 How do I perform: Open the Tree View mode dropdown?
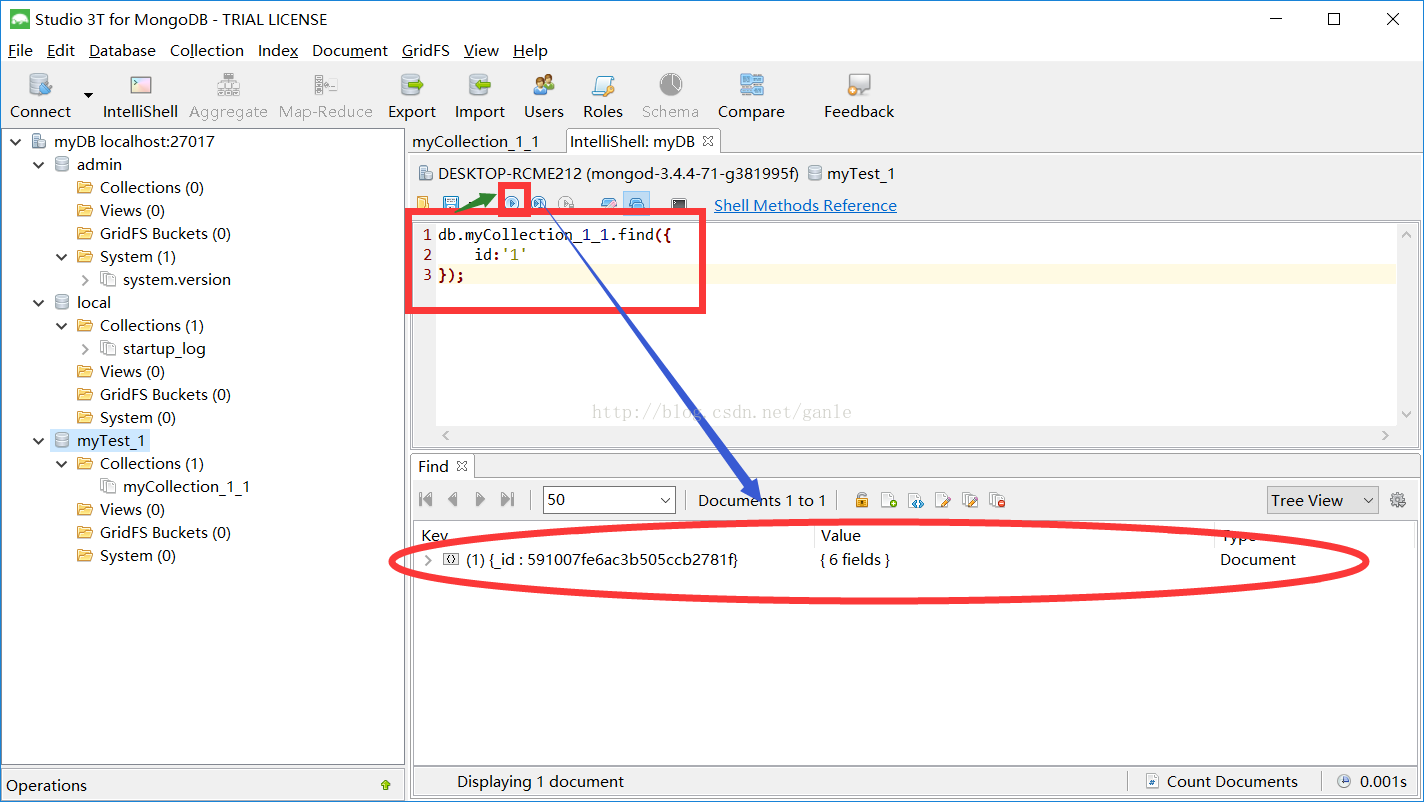1322,500
